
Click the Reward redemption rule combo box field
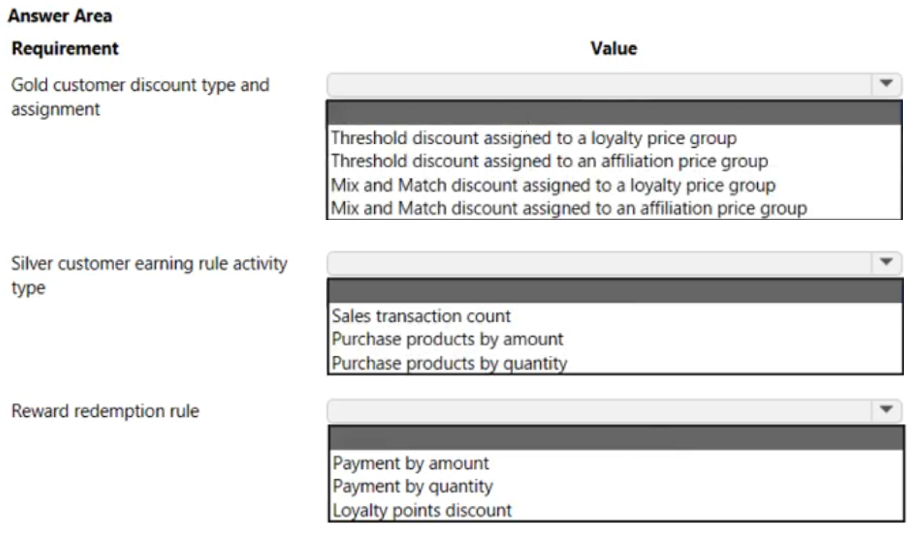point(614,410)
